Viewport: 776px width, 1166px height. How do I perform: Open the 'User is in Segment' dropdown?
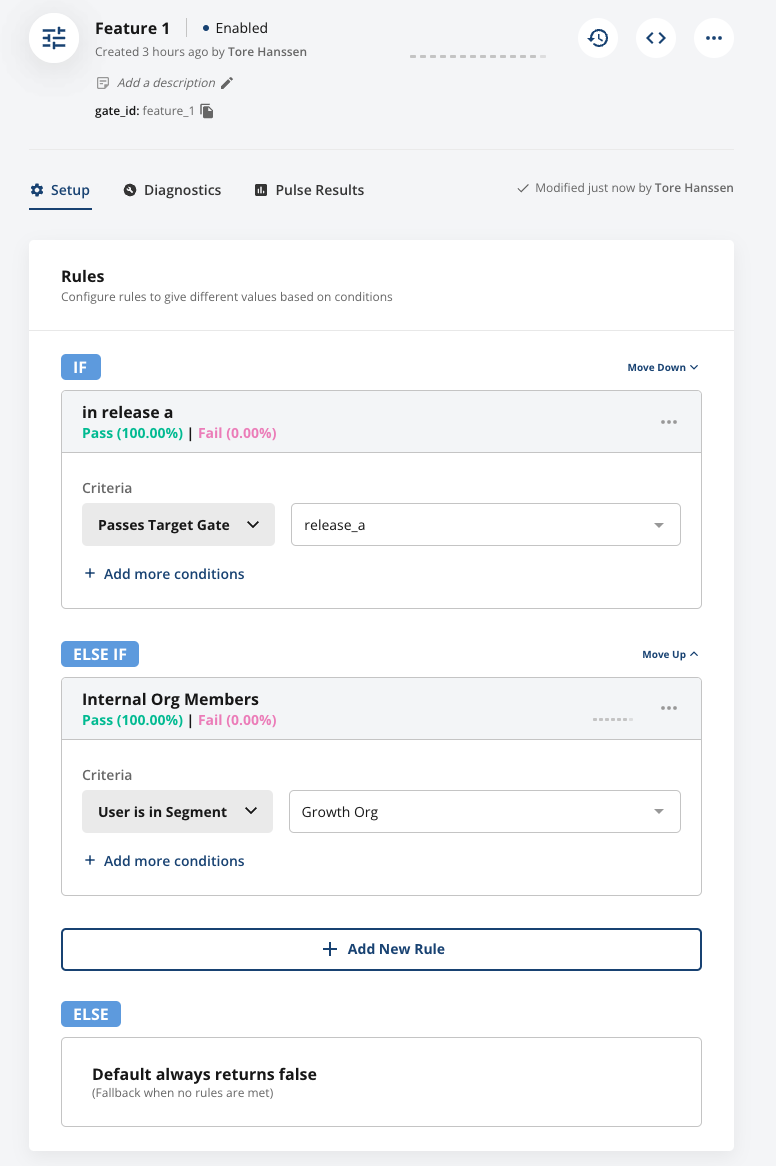tap(177, 811)
